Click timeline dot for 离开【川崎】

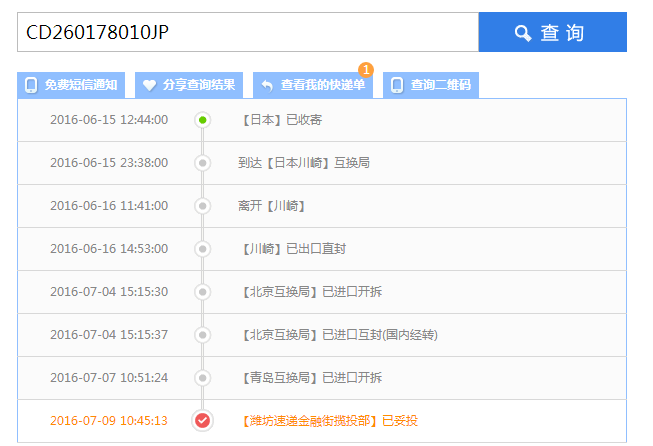[x=202, y=206]
